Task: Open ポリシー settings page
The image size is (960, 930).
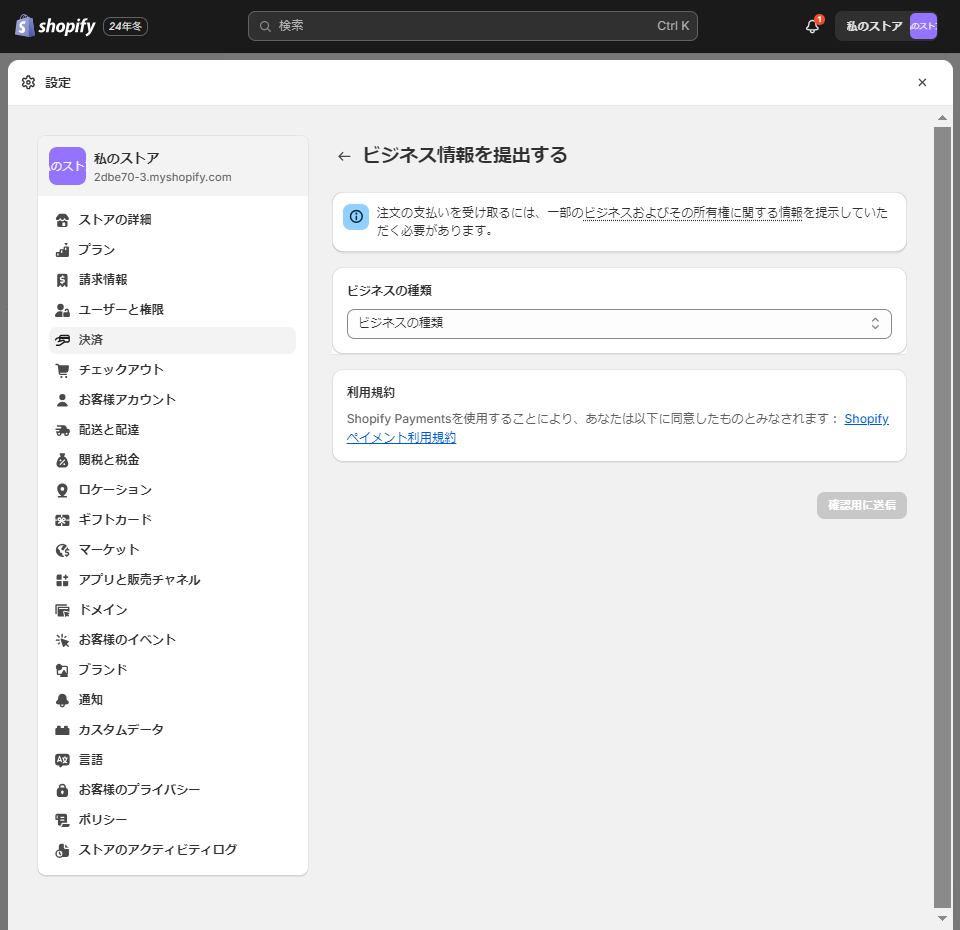Action: 172,820
